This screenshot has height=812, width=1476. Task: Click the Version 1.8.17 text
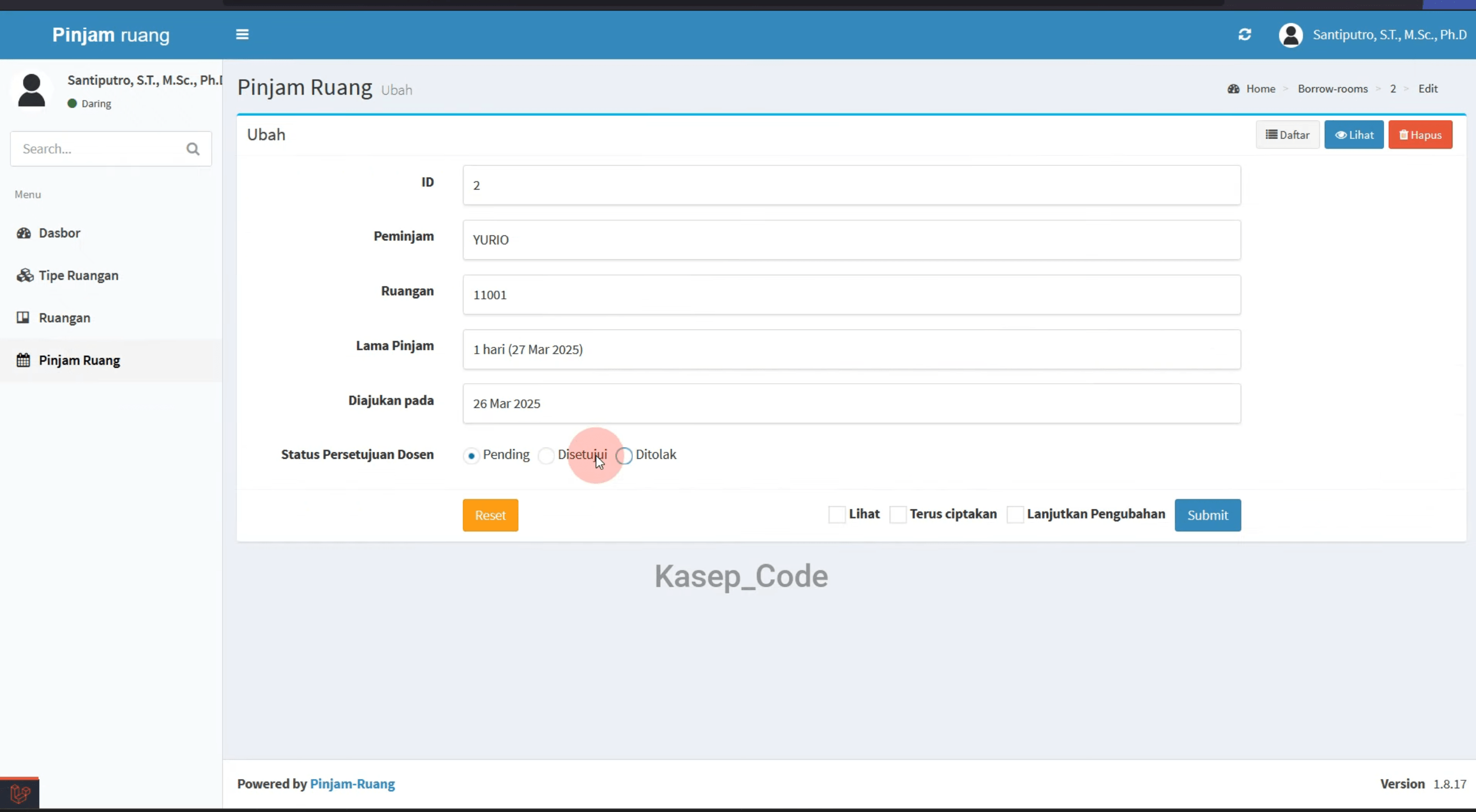point(1423,784)
